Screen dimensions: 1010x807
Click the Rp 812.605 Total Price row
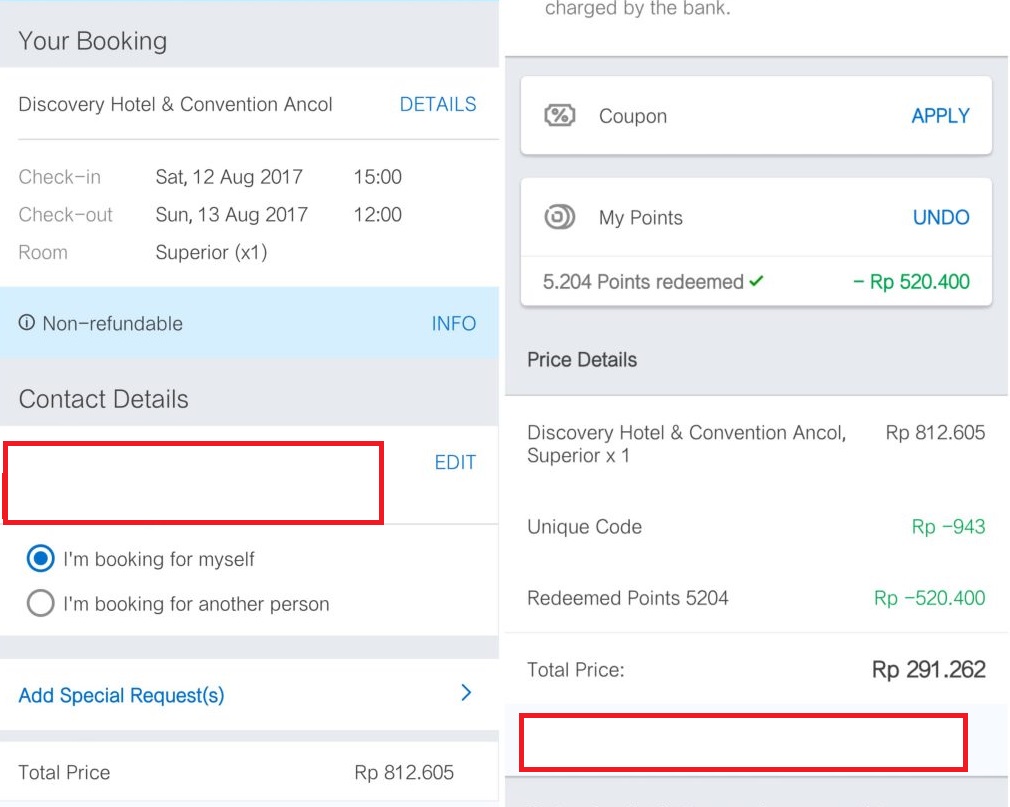[249, 772]
